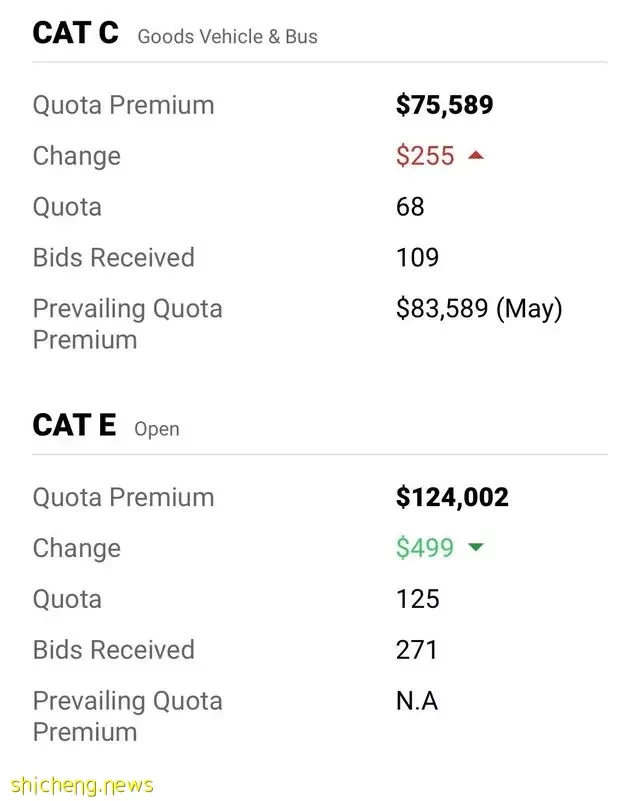
Task: Click the N.A prevailing quota premium value
Action: 417,700
